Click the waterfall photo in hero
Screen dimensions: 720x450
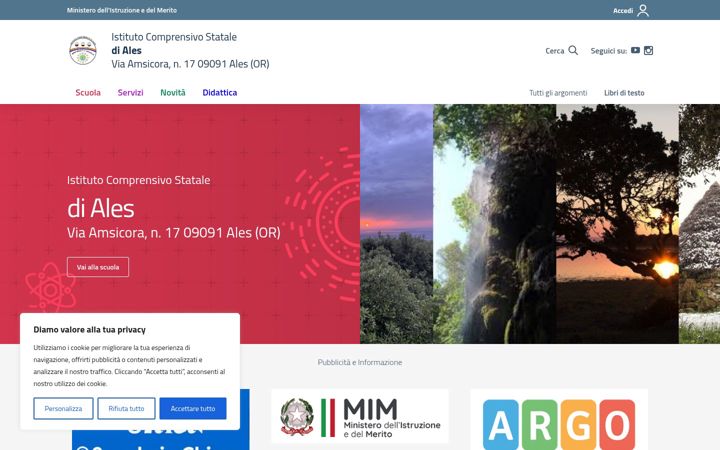coord(495,224)
